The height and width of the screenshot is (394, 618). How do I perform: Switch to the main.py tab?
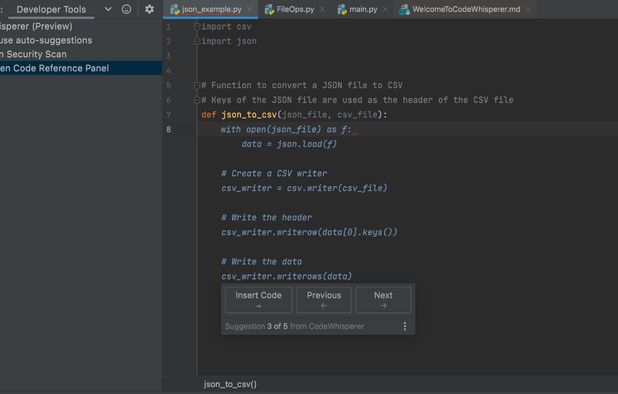pyautogui.click(x=363, y=9)
